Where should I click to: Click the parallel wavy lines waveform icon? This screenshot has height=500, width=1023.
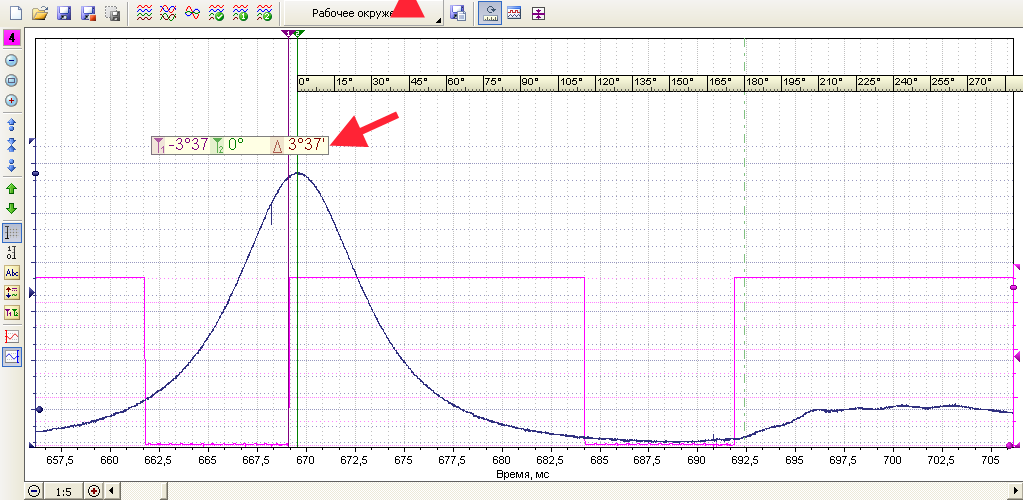[x=144, y=12]
